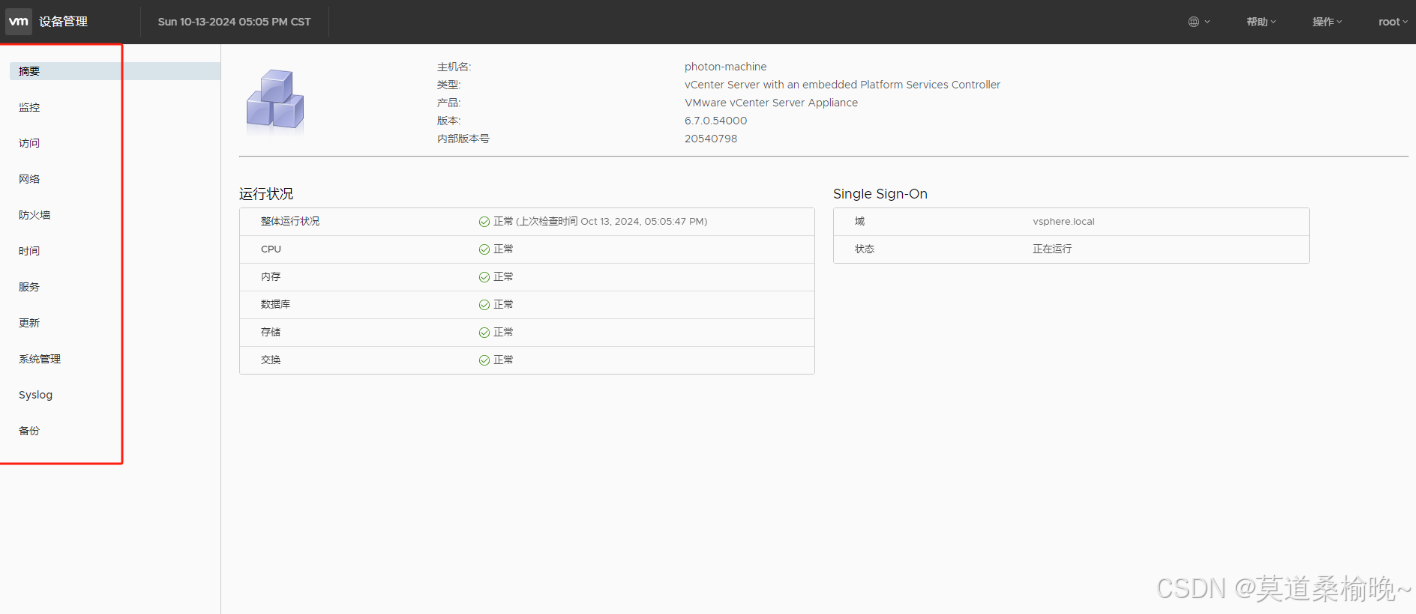Click the 设备管理 title
The image size is (1416, 614).
63,21
